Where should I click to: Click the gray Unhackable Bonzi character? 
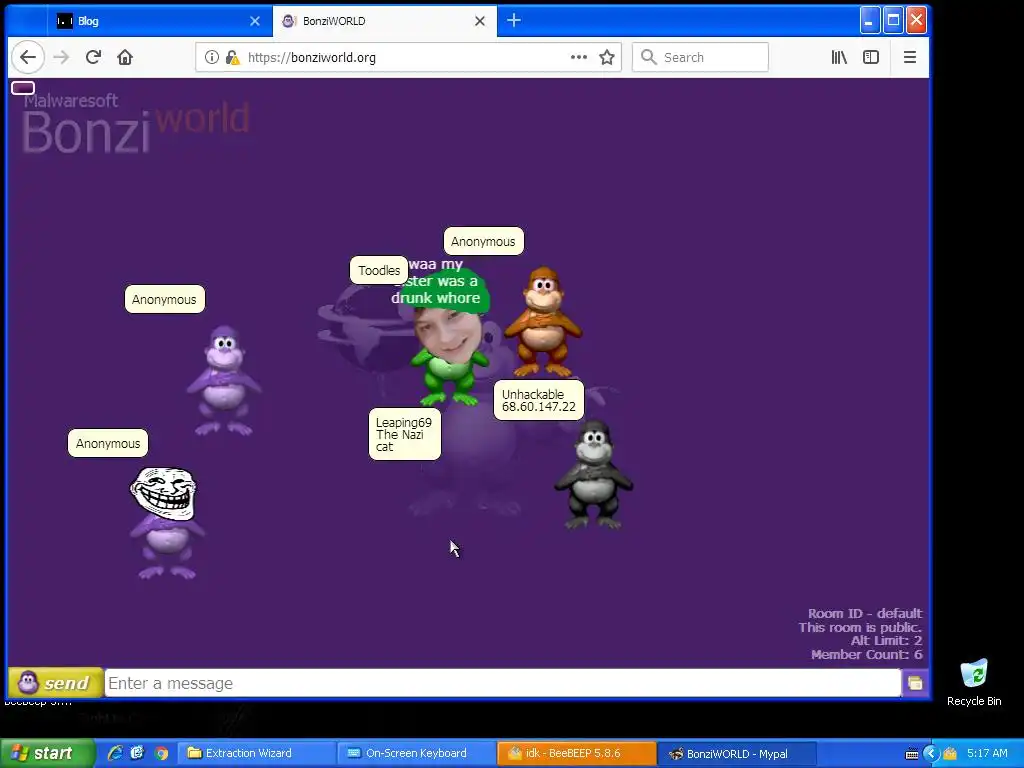(593, 475)
